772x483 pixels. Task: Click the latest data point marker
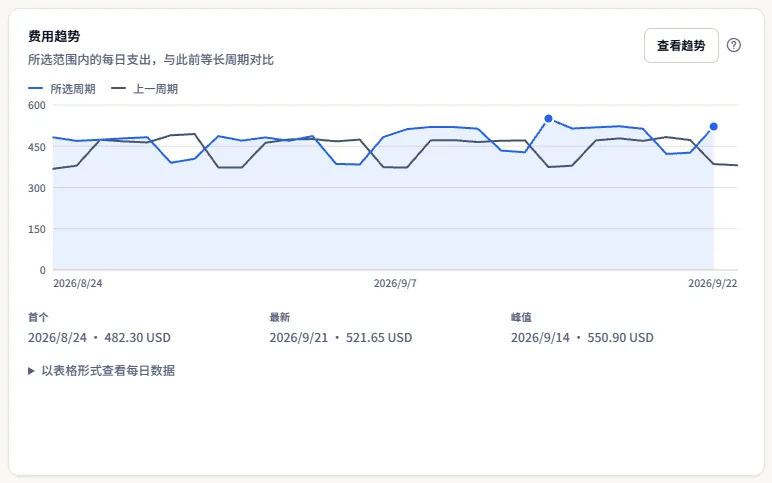point(713,127)
